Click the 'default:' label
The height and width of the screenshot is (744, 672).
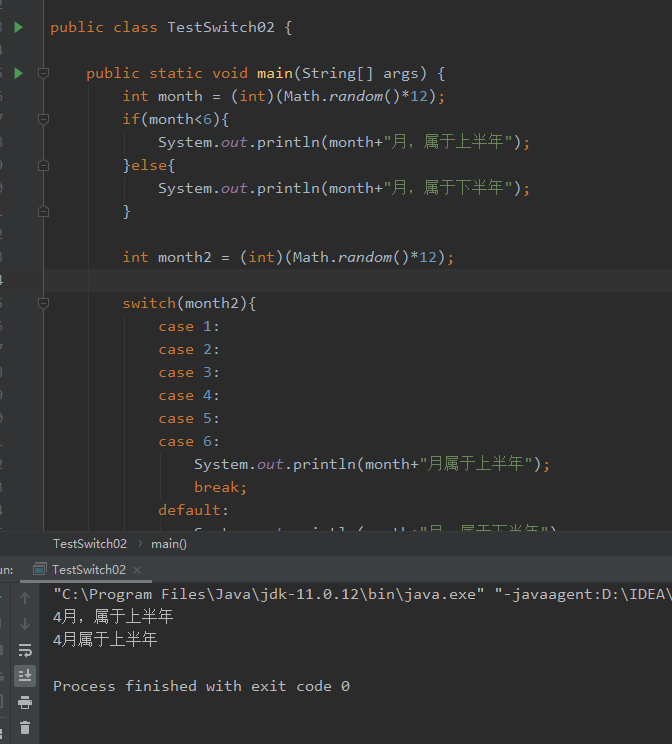click(x=194, y=511)
